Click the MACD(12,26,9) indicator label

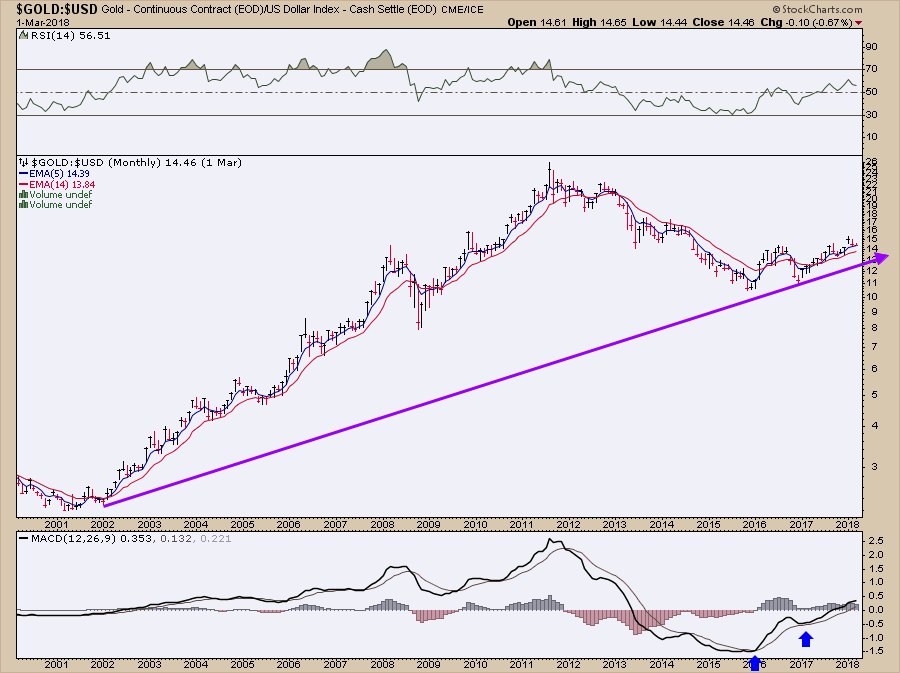76,538
